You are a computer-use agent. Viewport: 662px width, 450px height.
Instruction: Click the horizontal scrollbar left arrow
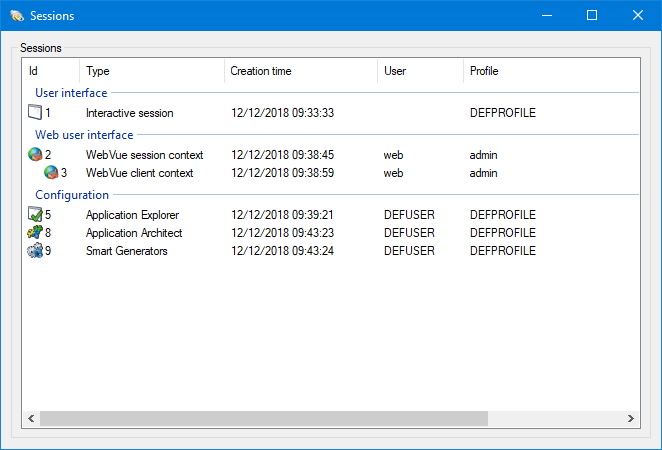tap(31, 418)
